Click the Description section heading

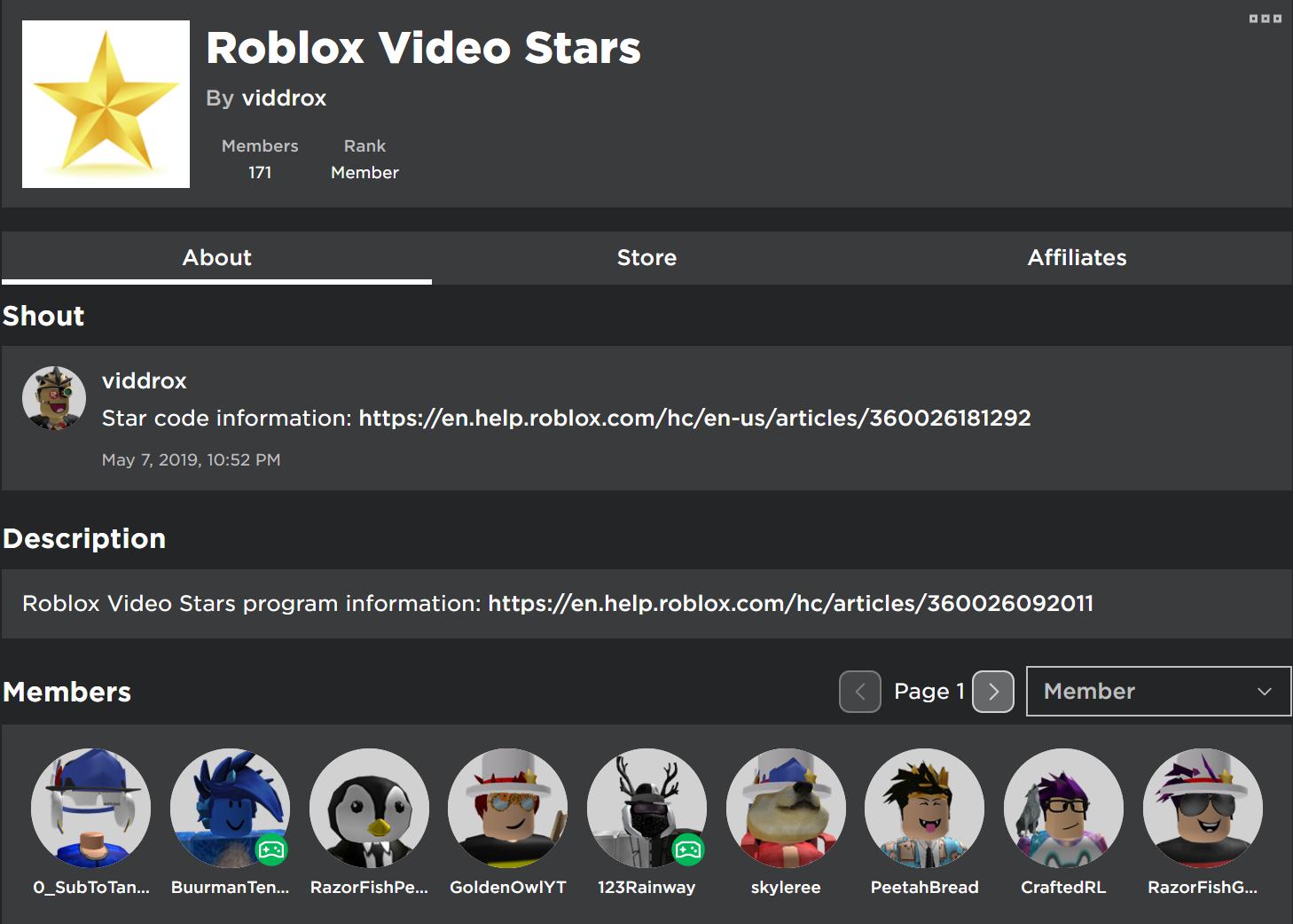point(84,538)
